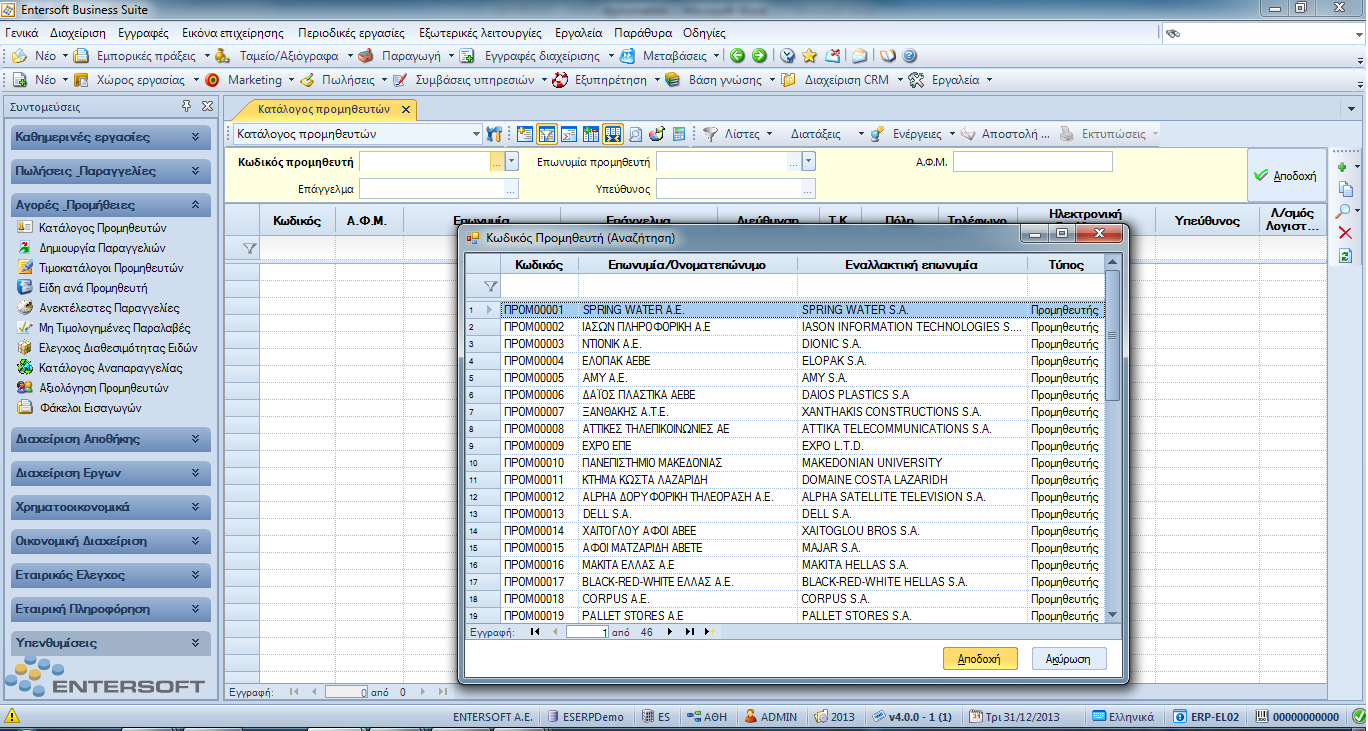Click the Α.Φ.Μ. input field
This screenshot has height=731, width=1368.
(x=1033, y=162)
